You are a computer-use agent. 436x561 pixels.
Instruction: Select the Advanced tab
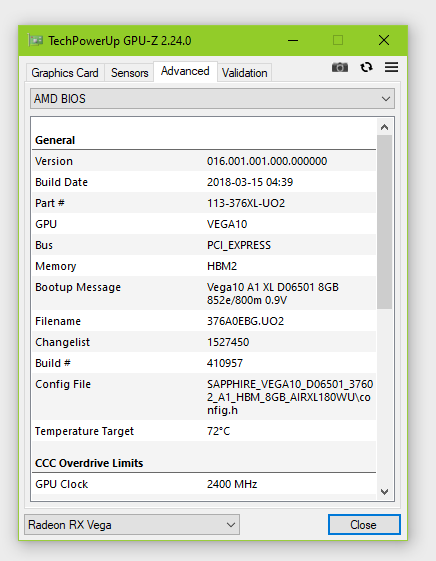(185, 71)
